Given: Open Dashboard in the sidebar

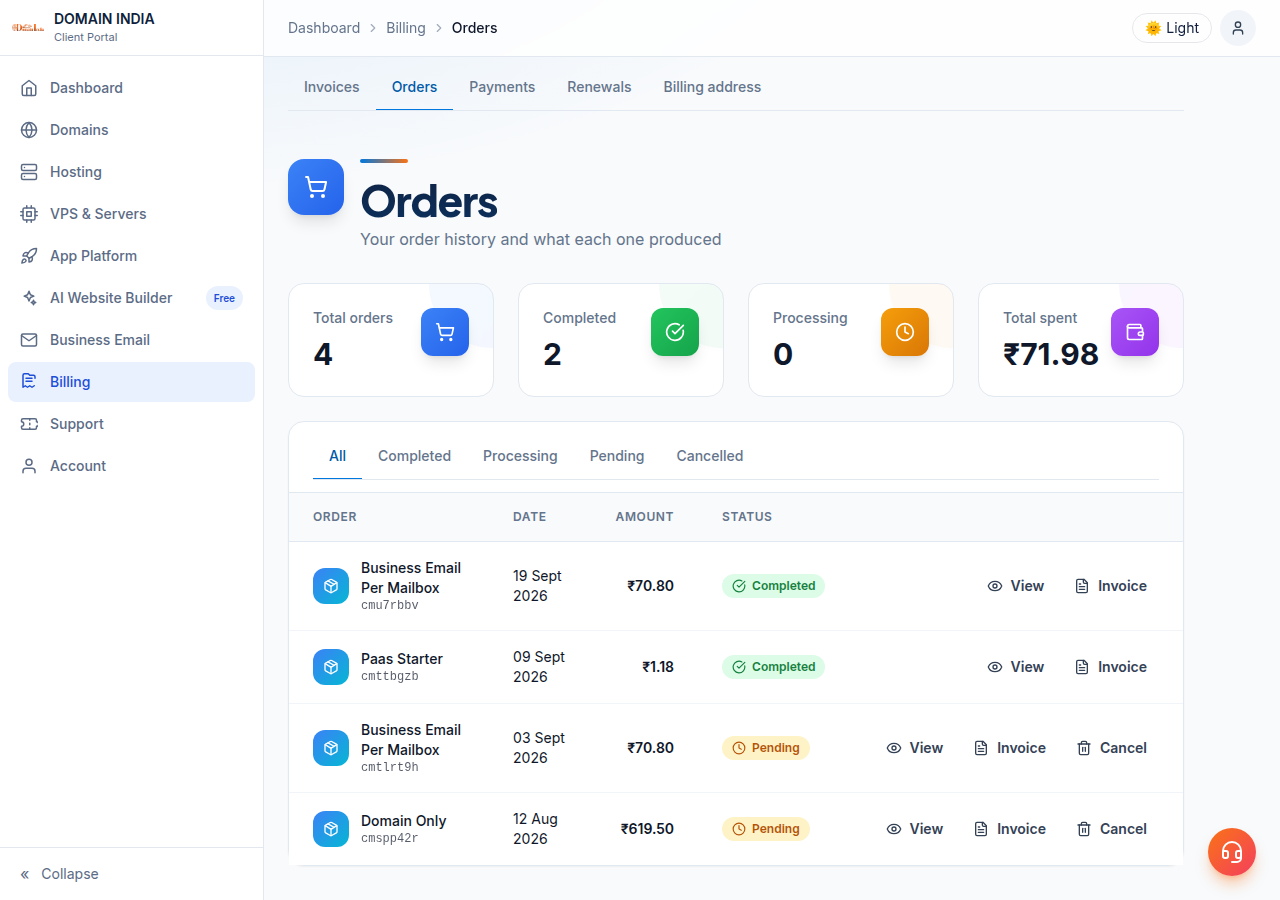Looking at the screenshot, I should pyautogui.click(x=131, y=88).
